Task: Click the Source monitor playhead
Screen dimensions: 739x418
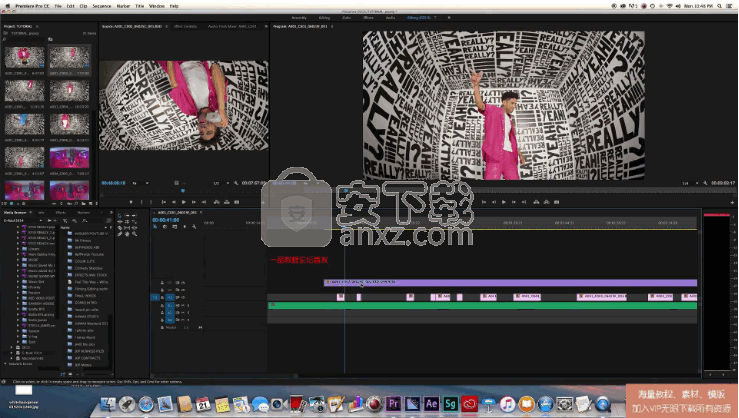Action: click(183, 191)
